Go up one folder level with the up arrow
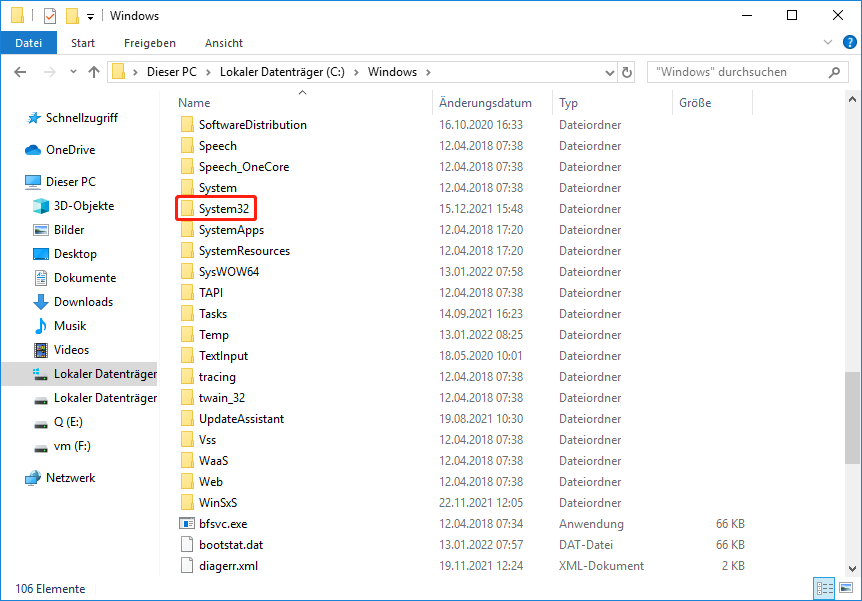Screen dimensions: 862x601 coord(94,72)
